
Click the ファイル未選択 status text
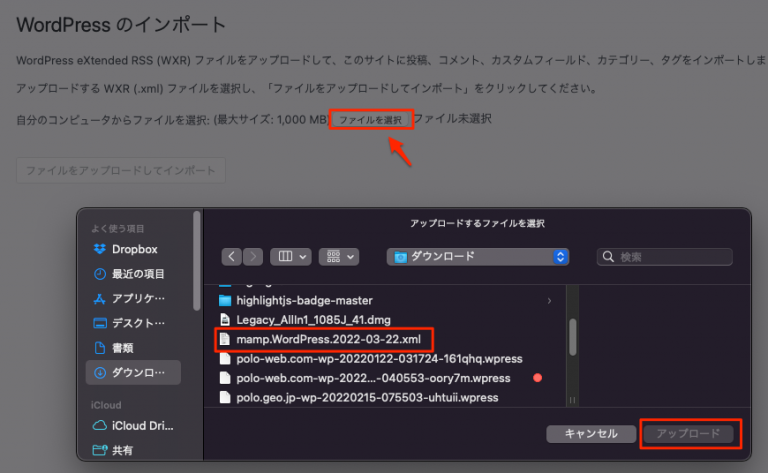click(453, 119)
